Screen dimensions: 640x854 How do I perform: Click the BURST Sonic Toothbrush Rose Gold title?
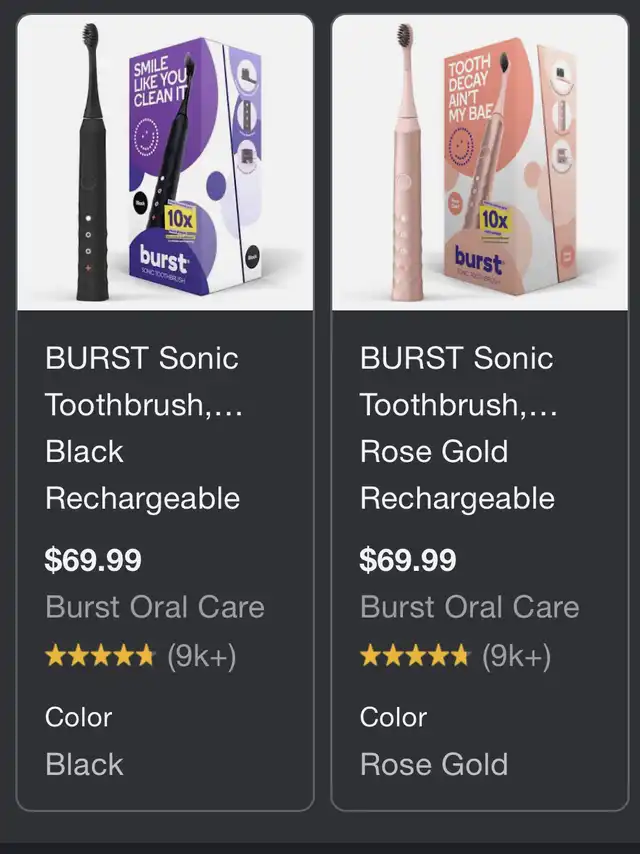point(457,428)
